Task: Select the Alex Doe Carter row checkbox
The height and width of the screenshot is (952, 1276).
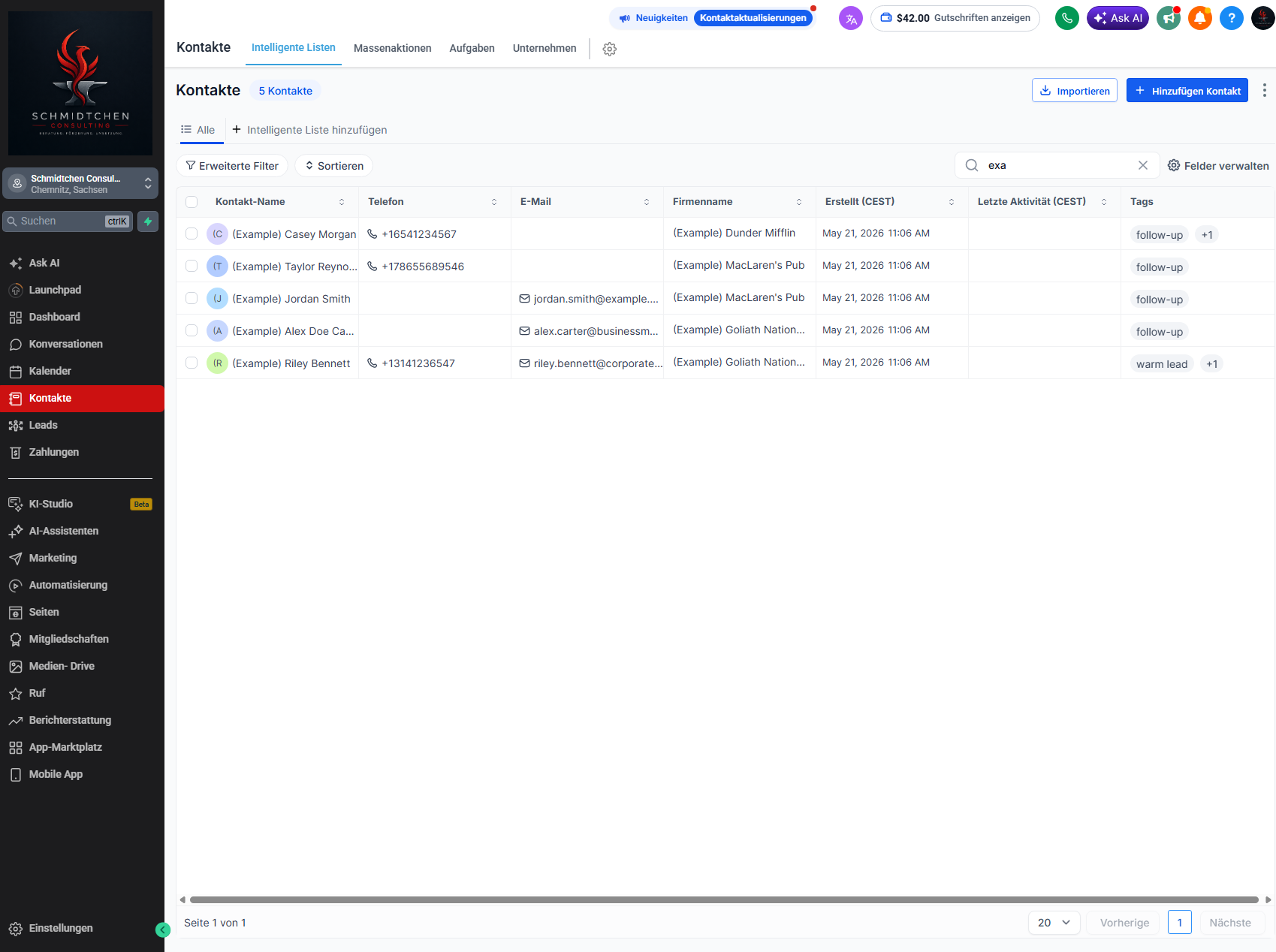Action: (192, 330)
